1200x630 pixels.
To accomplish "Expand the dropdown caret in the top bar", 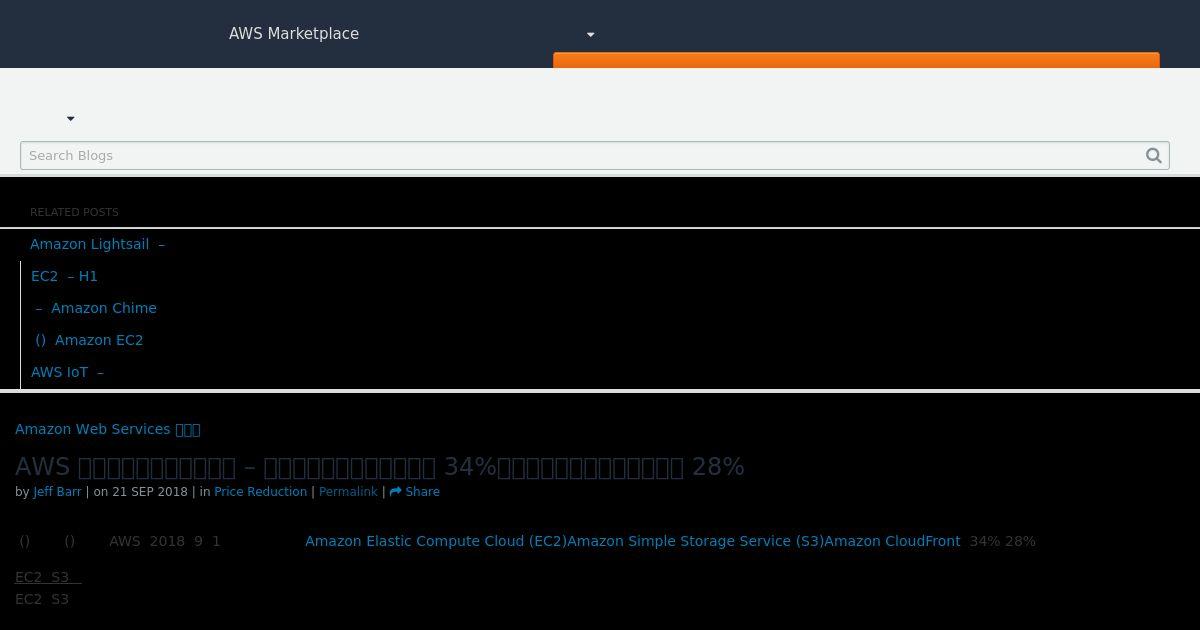I will pyautogui.click(x=590, y=35).
